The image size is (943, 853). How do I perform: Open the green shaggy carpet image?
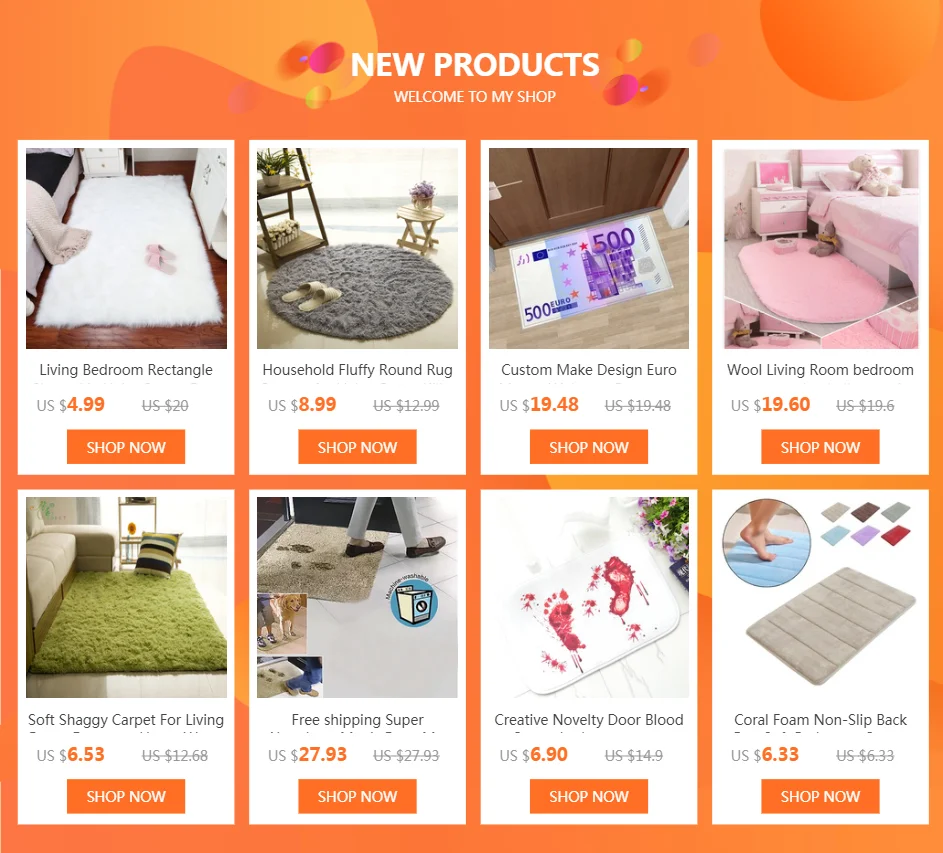tap(126, 597)
